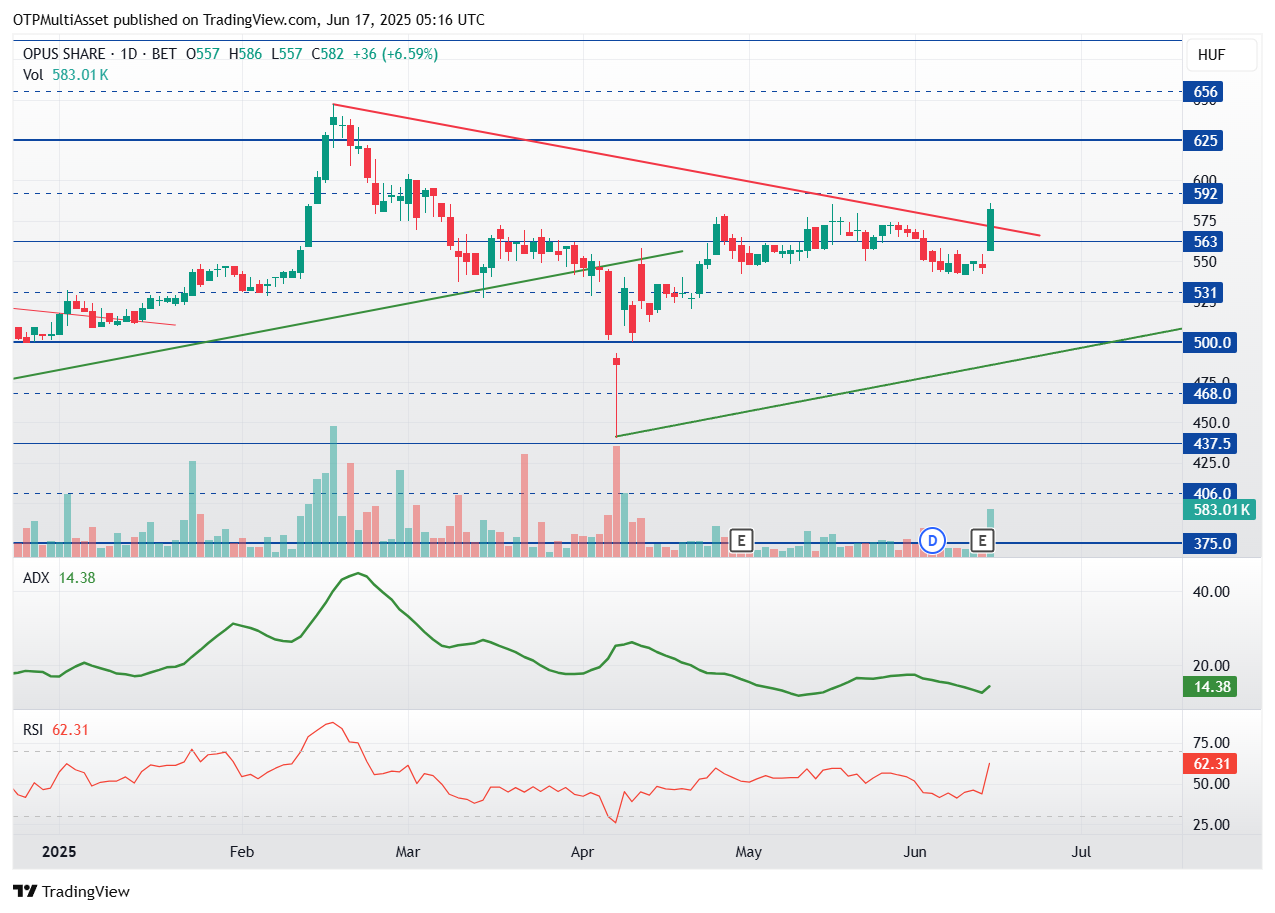Click the Jun label on time axis

pyautogui.click(x=914, y=853)
